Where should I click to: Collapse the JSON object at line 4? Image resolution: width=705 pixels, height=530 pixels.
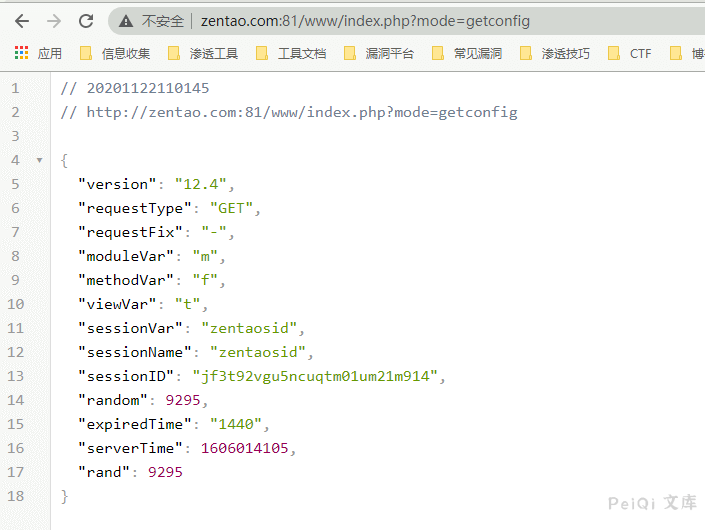coord(39,160)
